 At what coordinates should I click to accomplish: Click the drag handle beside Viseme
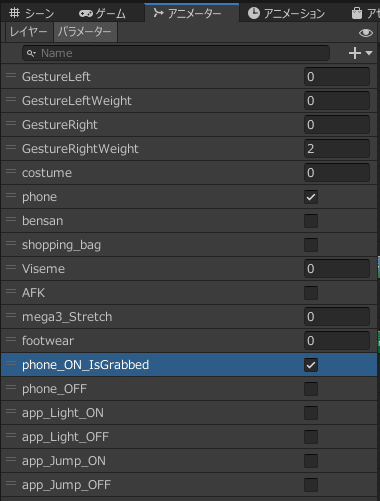(x=11, y=267)
